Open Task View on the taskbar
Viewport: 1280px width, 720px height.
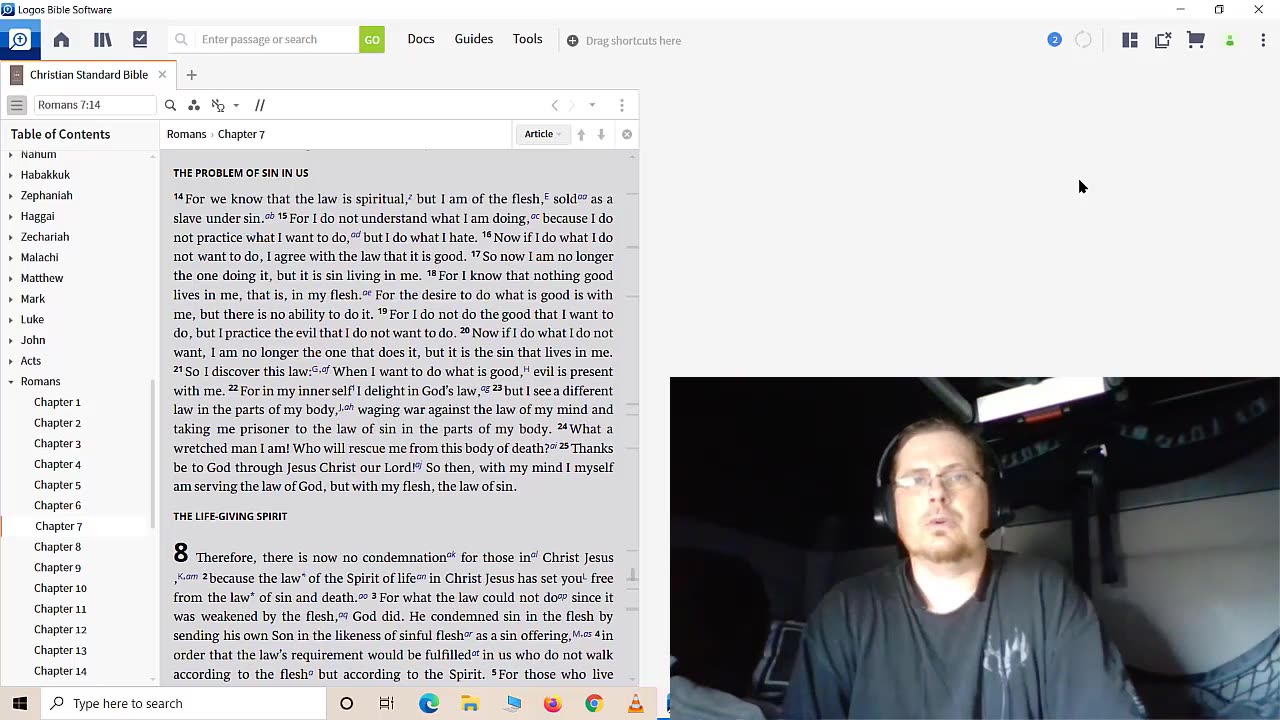387,703
